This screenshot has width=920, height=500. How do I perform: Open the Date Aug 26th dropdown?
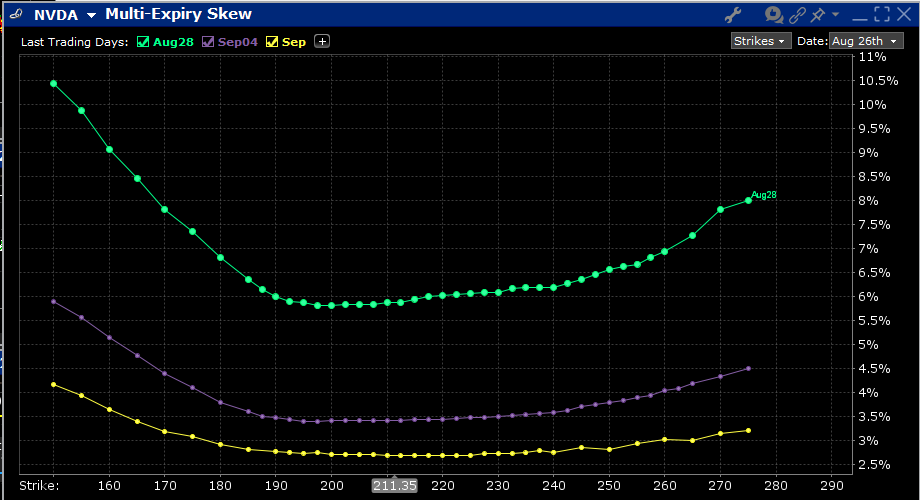866,41
